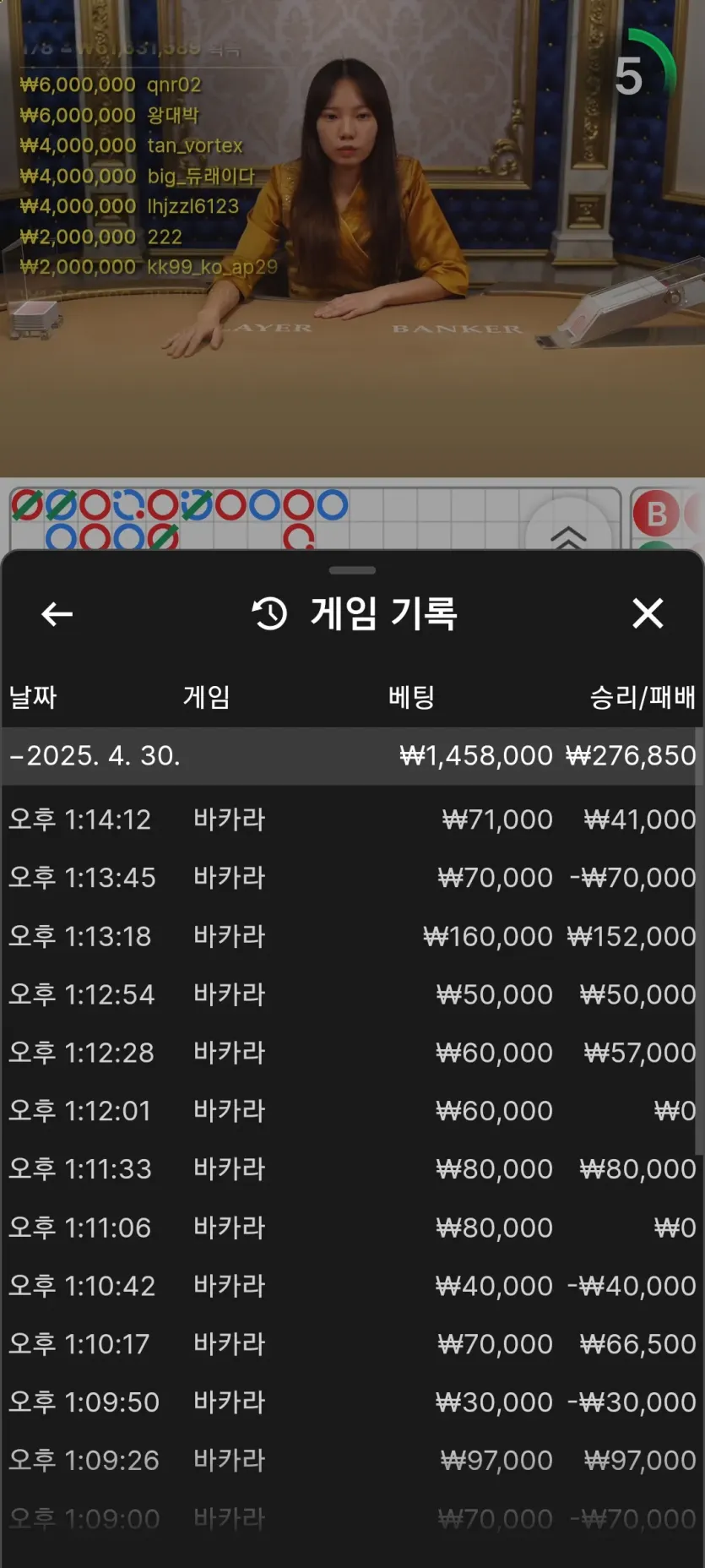Open the 오후 1:13:45 baccarat record
705x1568 pixels.
tap(352, 878)
